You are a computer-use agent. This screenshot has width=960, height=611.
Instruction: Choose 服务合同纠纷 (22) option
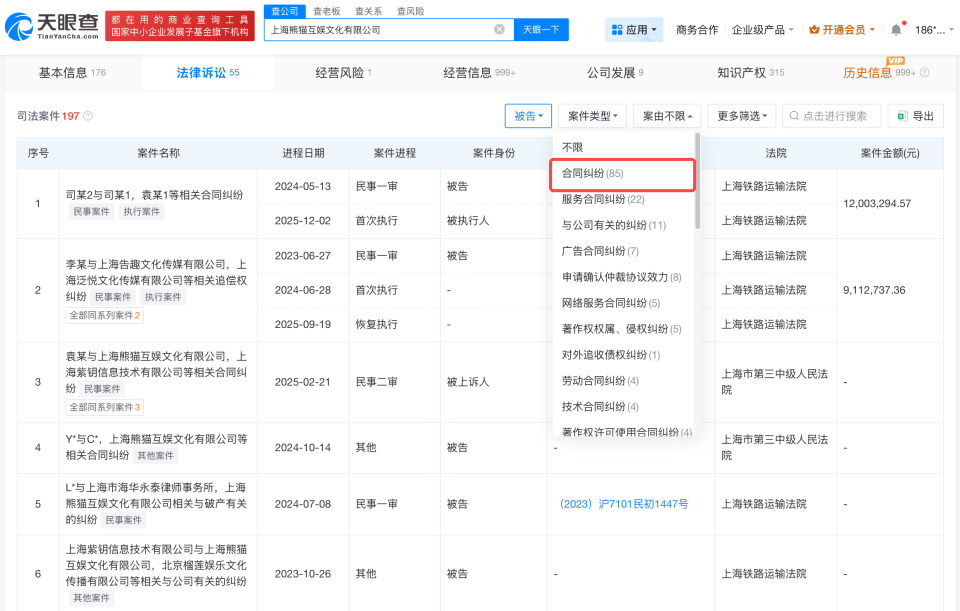click(x=603, y=199)
